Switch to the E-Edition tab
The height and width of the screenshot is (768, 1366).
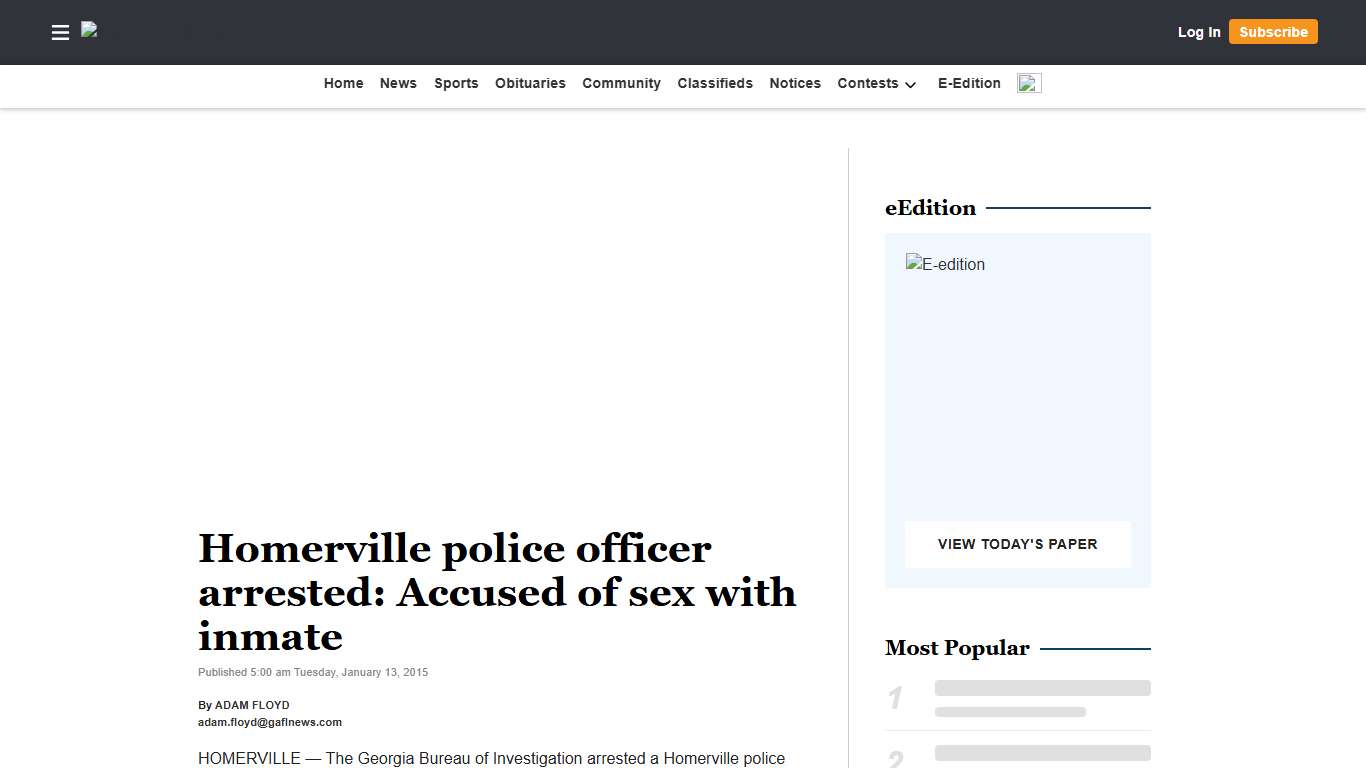pos(968,84)
